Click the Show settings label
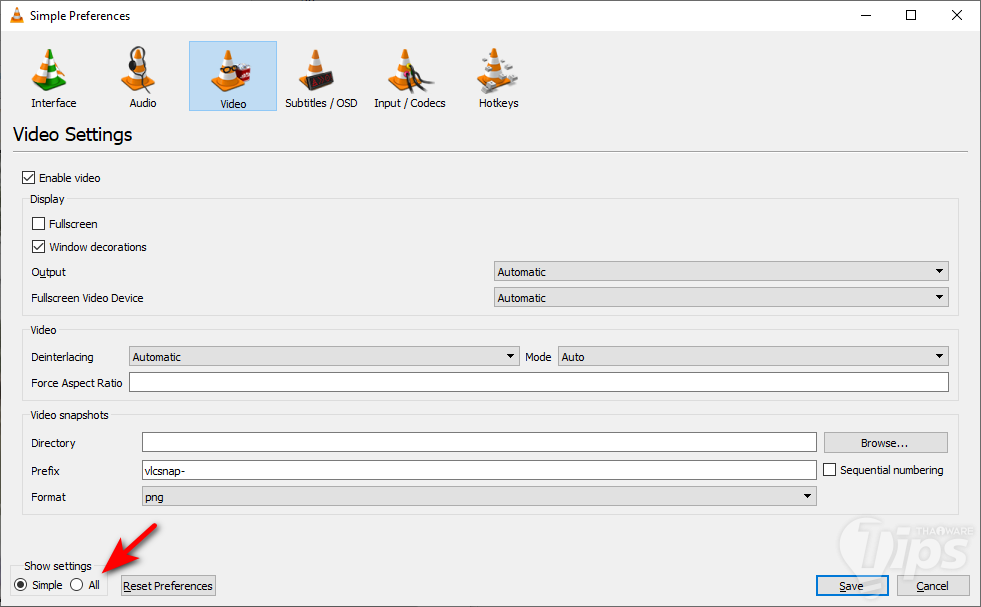The width and height of the screenshot is (981, 607). [x=58, y=566]
